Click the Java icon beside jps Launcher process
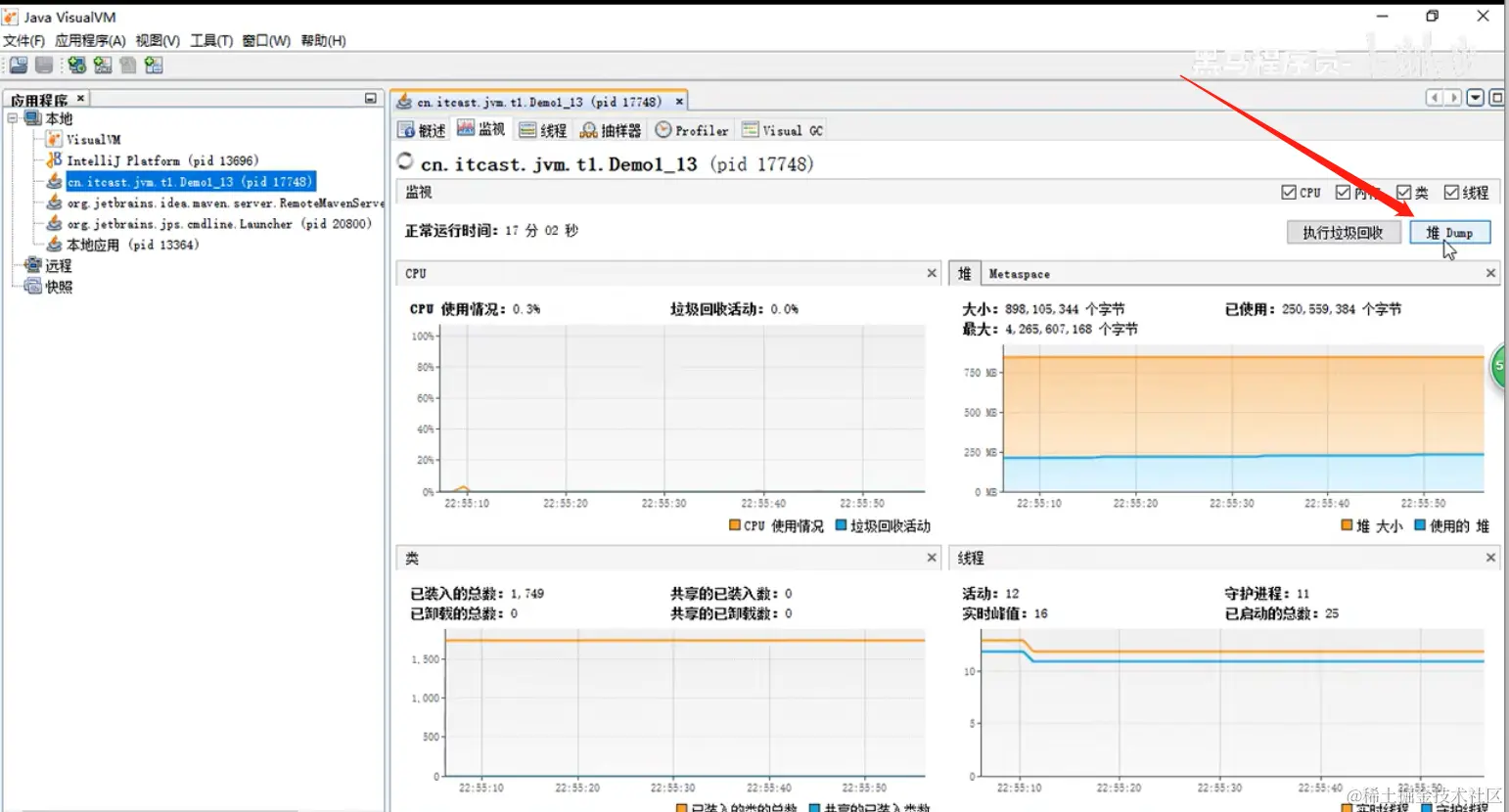Screen dimensions: 1509x812 55,223
